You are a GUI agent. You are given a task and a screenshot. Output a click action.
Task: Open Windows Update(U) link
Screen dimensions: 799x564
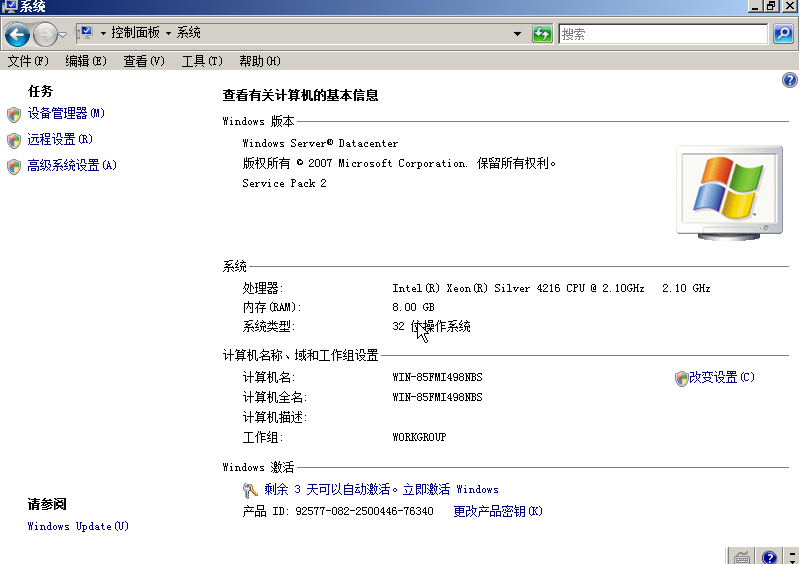coord(78,526)
